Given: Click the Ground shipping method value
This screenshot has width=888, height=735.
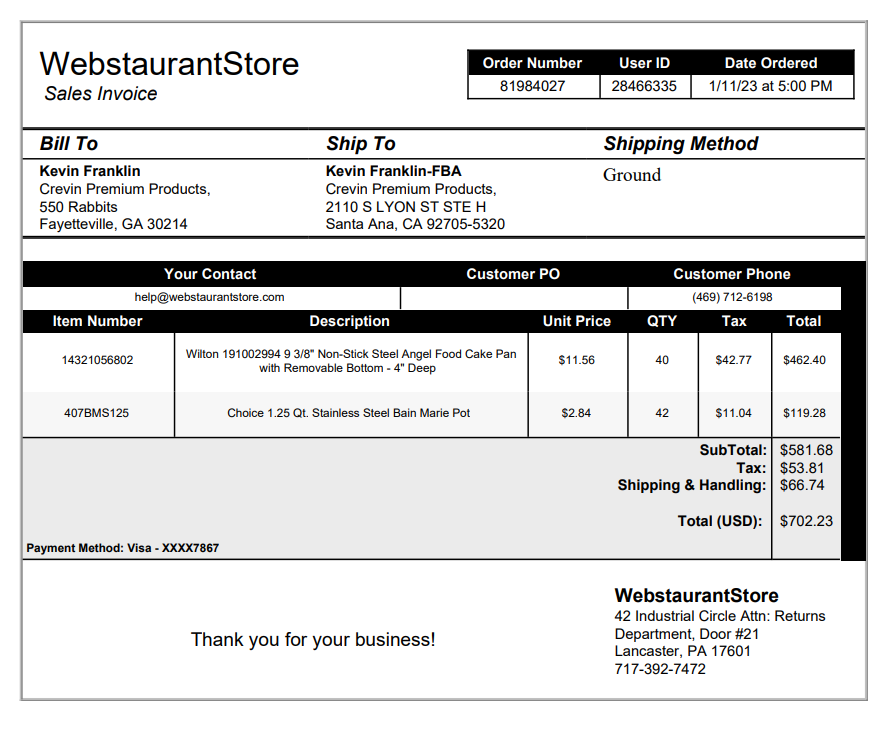Looking at the screenshot, I should pyautogui.click(x=632, y=175).
